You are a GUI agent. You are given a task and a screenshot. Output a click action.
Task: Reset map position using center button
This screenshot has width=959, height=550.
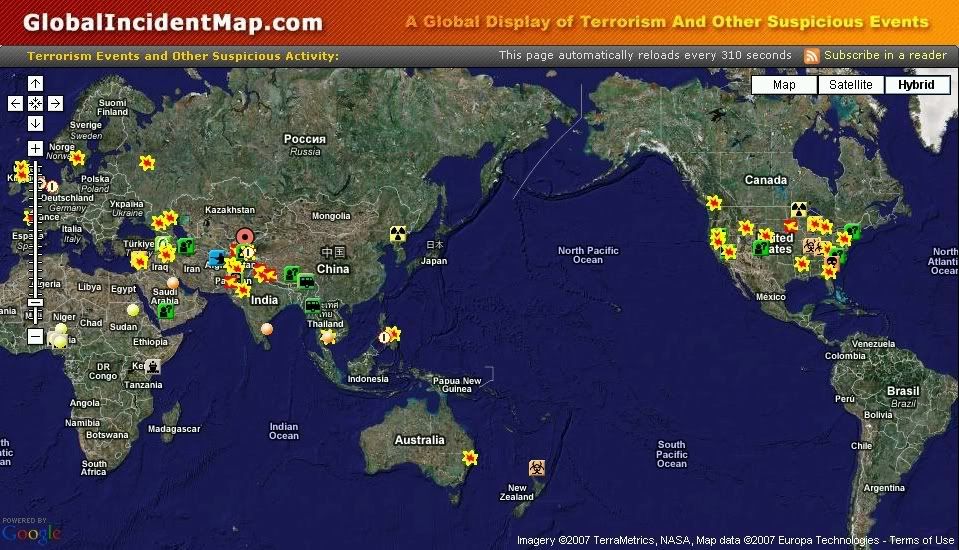click(x=35, y=103)
